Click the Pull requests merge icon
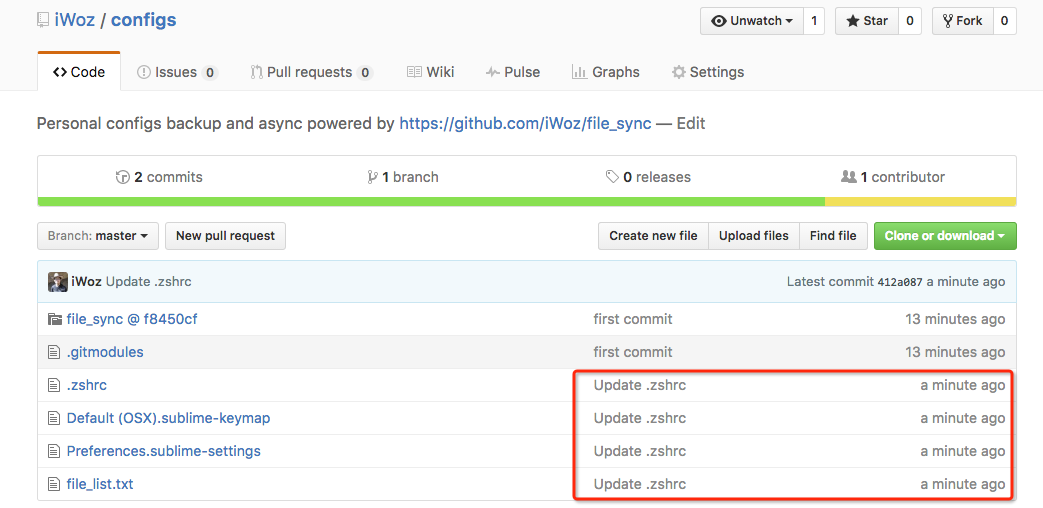Image resolution: width=1043 pixels, height=508 pixels. point(256,72)
